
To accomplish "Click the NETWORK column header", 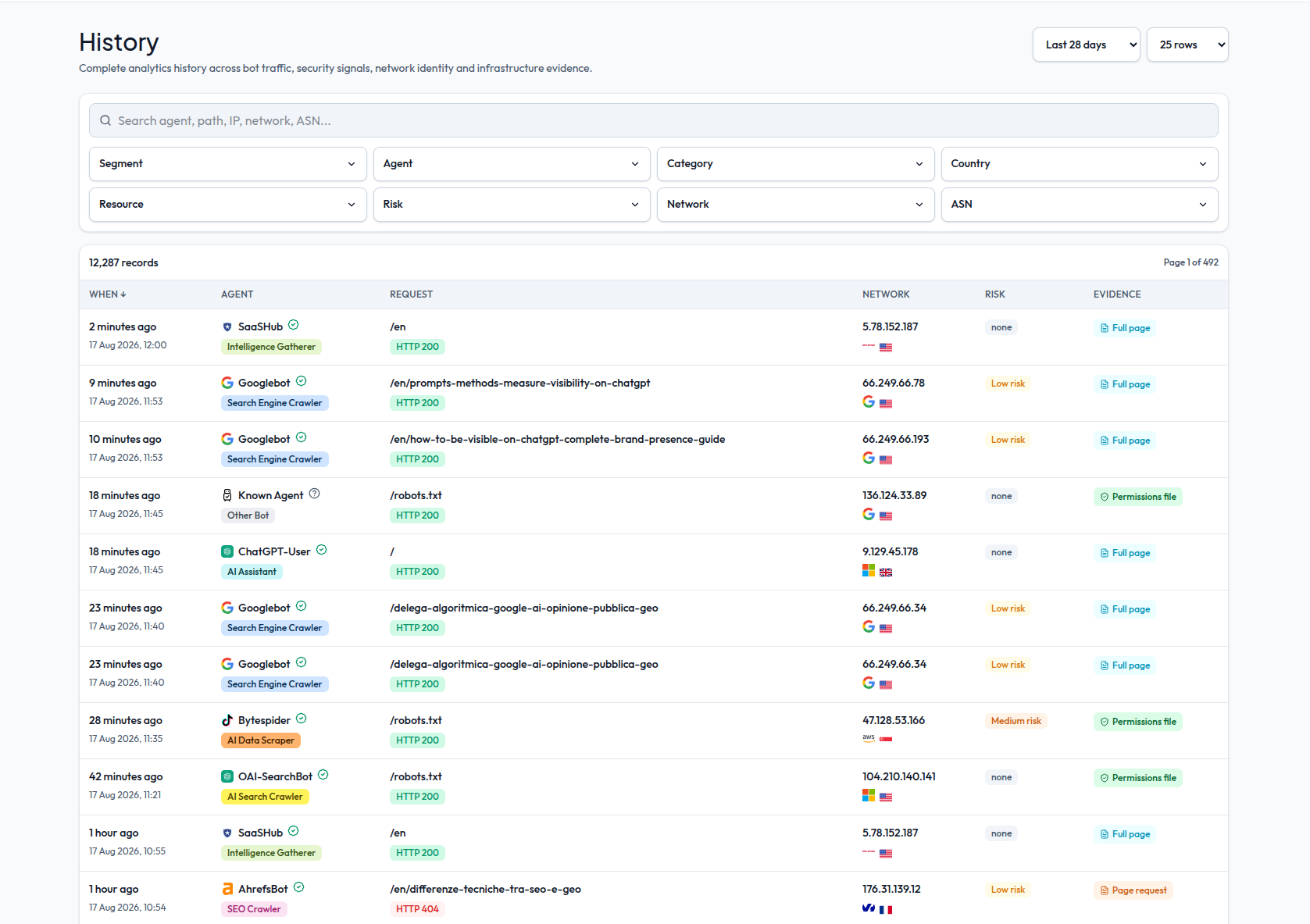I will click(886, 294).
